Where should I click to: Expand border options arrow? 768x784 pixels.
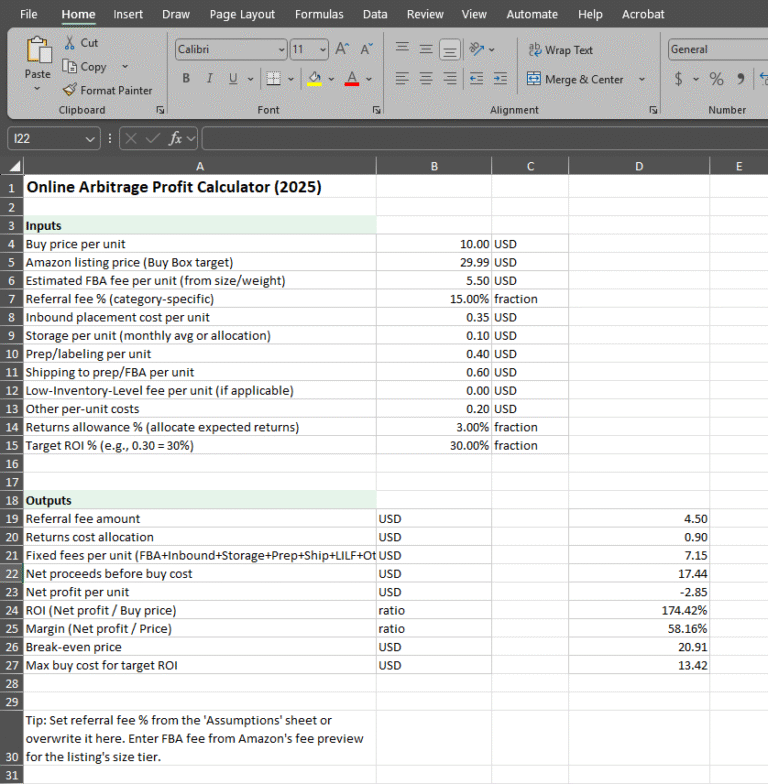point(290,79)
